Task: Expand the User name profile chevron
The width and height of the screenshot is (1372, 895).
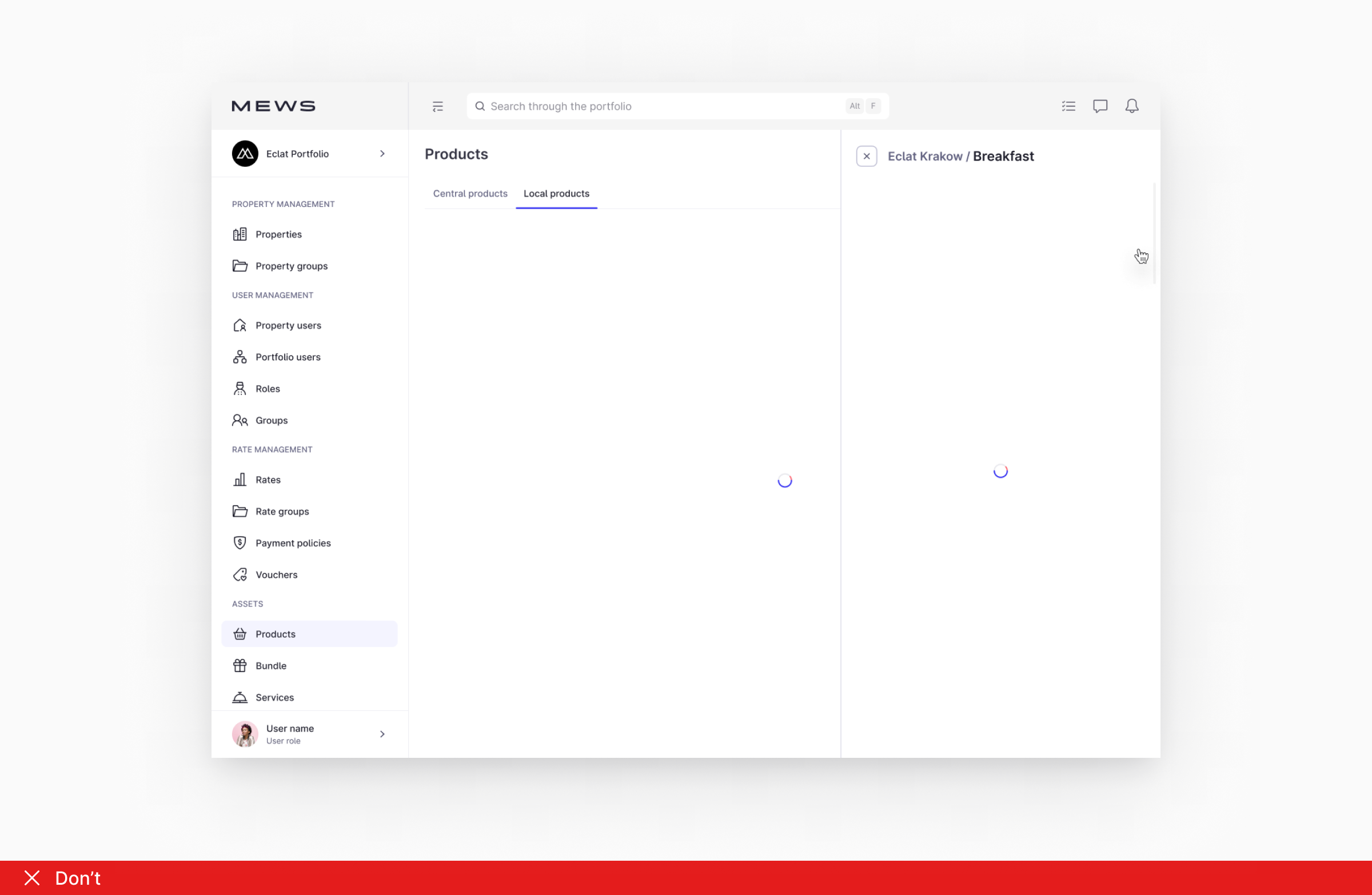Action: (x=382, y=734)
